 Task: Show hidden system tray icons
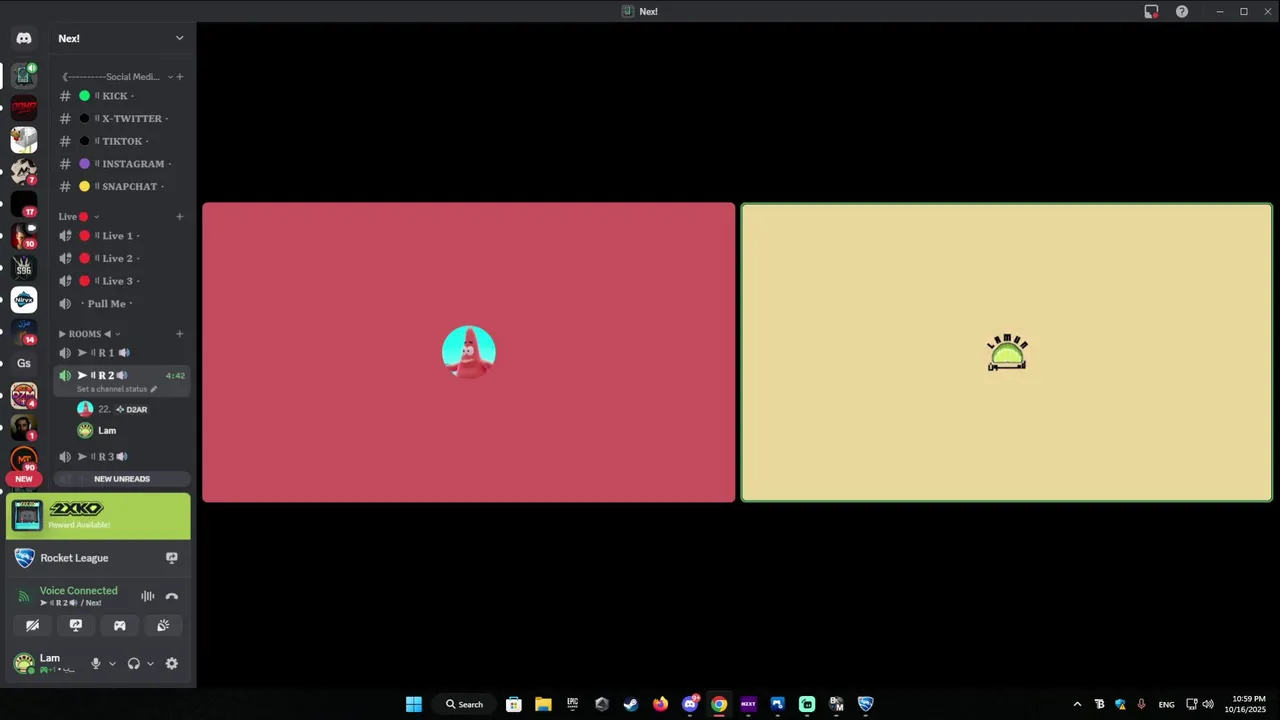1077,704
